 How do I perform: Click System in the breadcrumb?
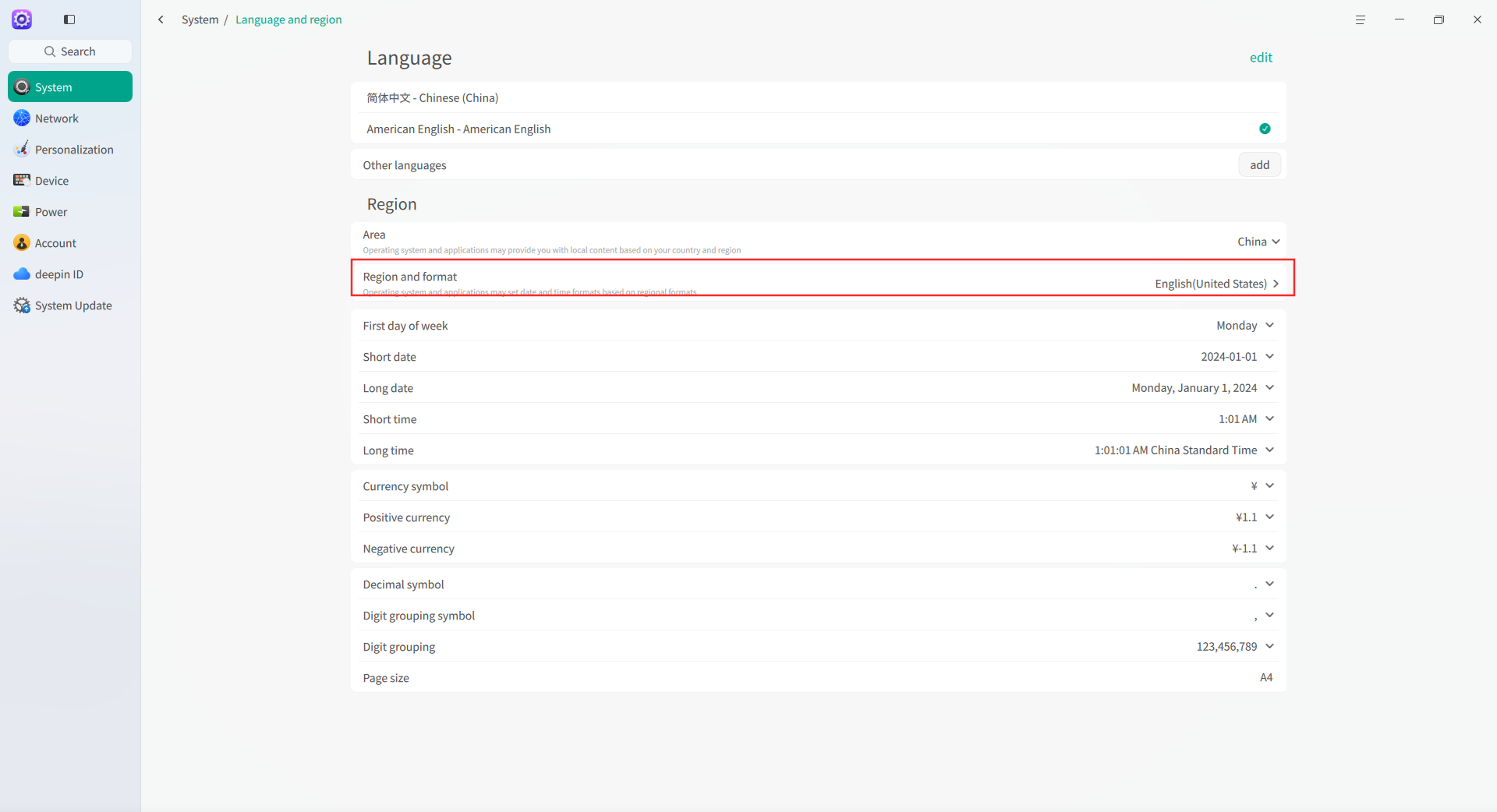(x=200, y=19)
